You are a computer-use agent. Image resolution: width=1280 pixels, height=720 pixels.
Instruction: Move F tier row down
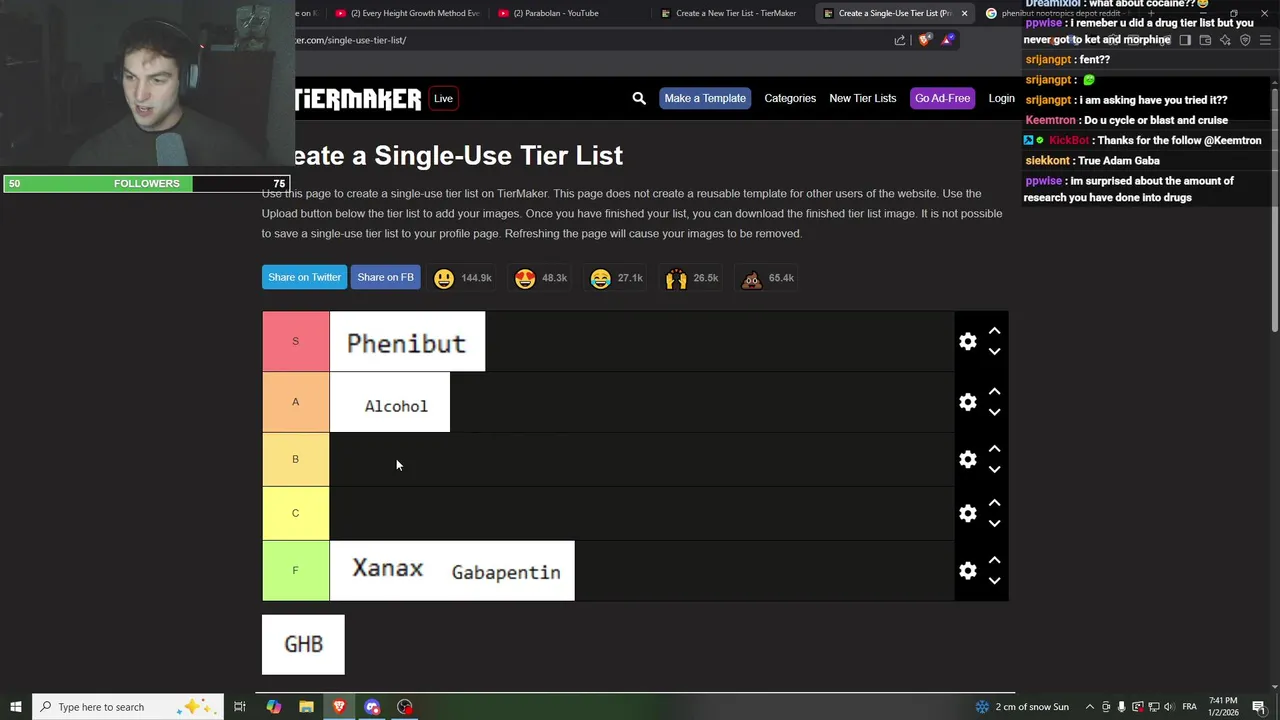pos(994,580)
